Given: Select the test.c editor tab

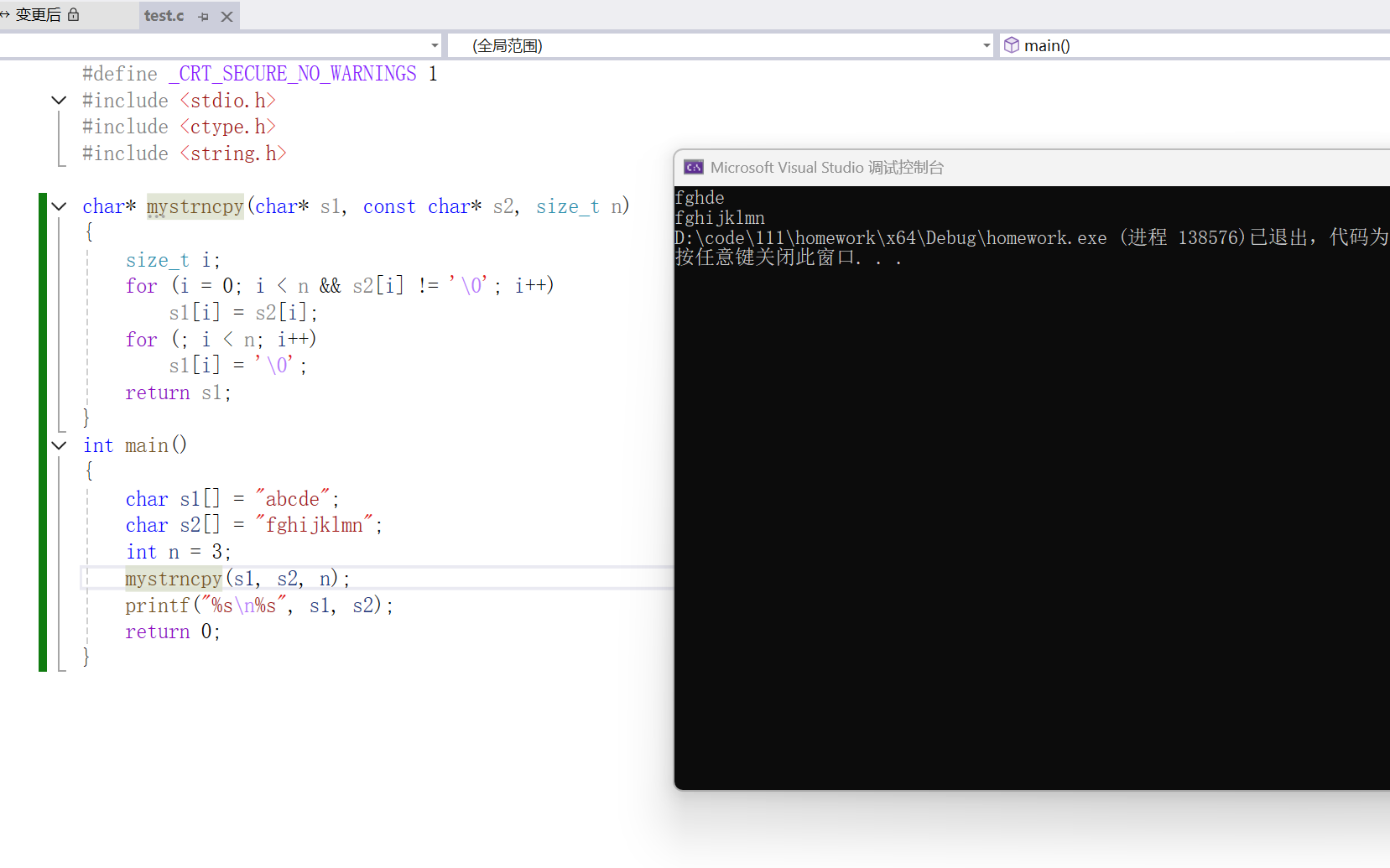Looking at the screenshot, I should pyautogui.click(x=164, y=16).
